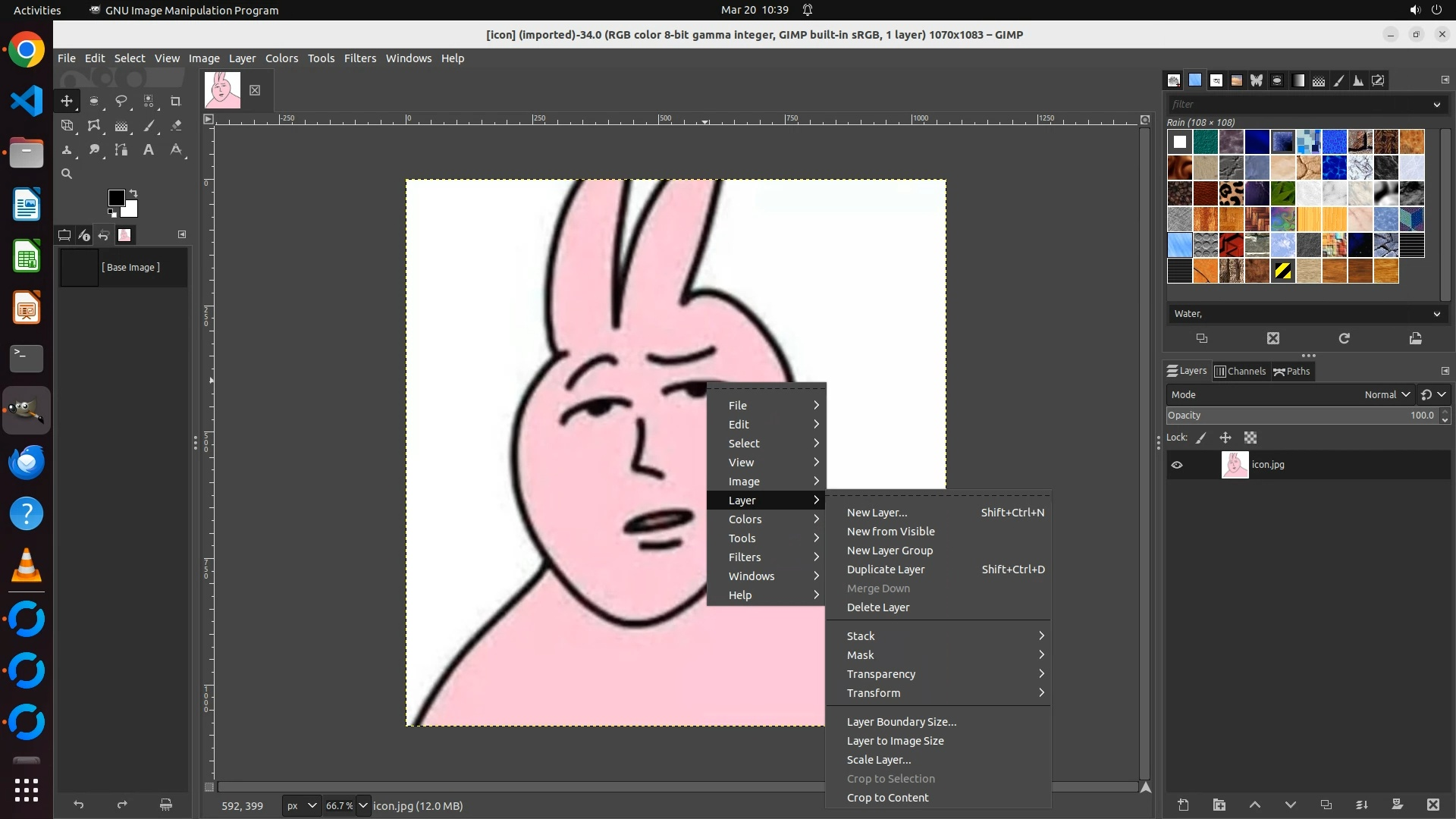The width and height of the screenshot is (1456, 819).
Task: Open the px unit dropdown
Action: point(301,805)
